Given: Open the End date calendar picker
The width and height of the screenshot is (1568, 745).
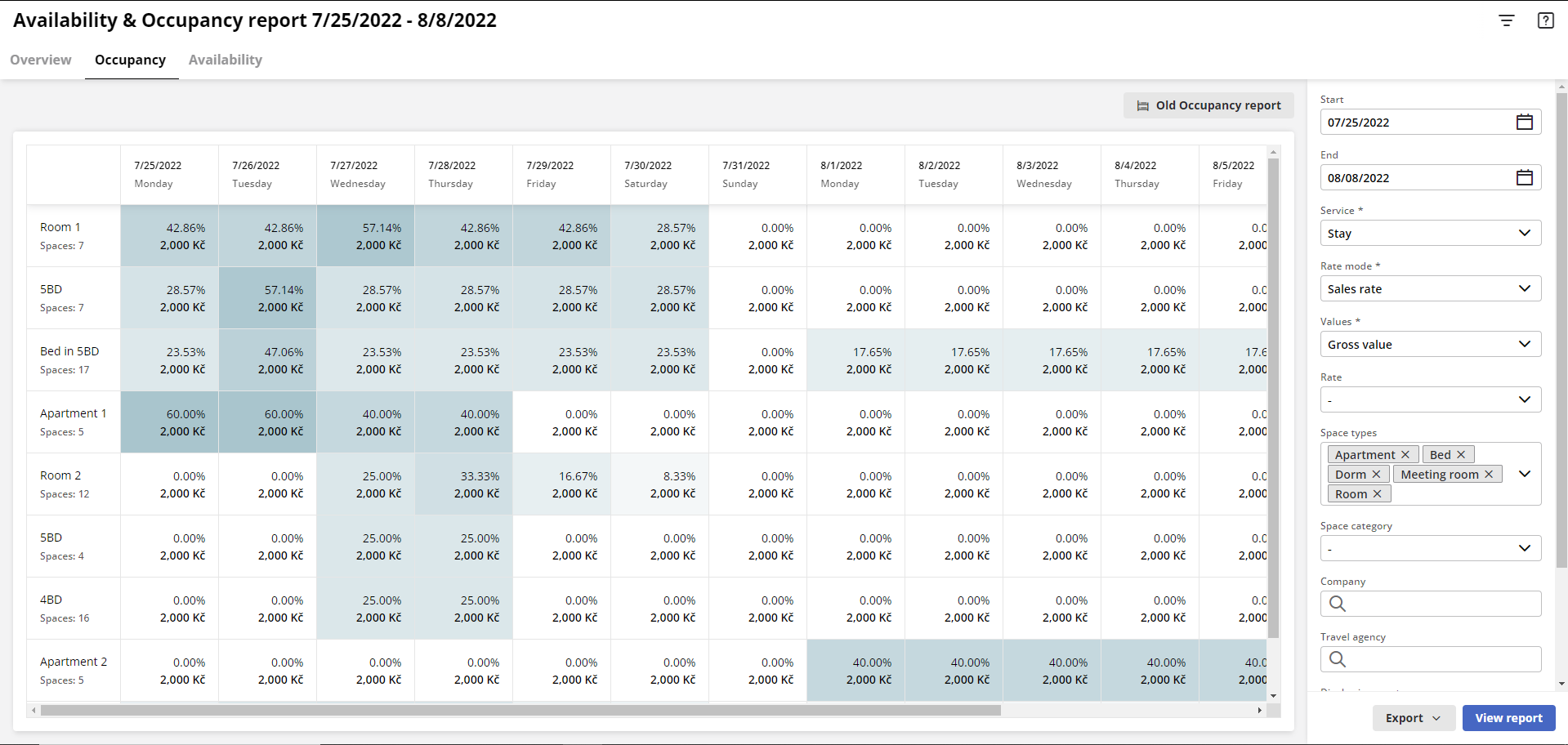Looking at the screenshot, I should (1524, 177).
